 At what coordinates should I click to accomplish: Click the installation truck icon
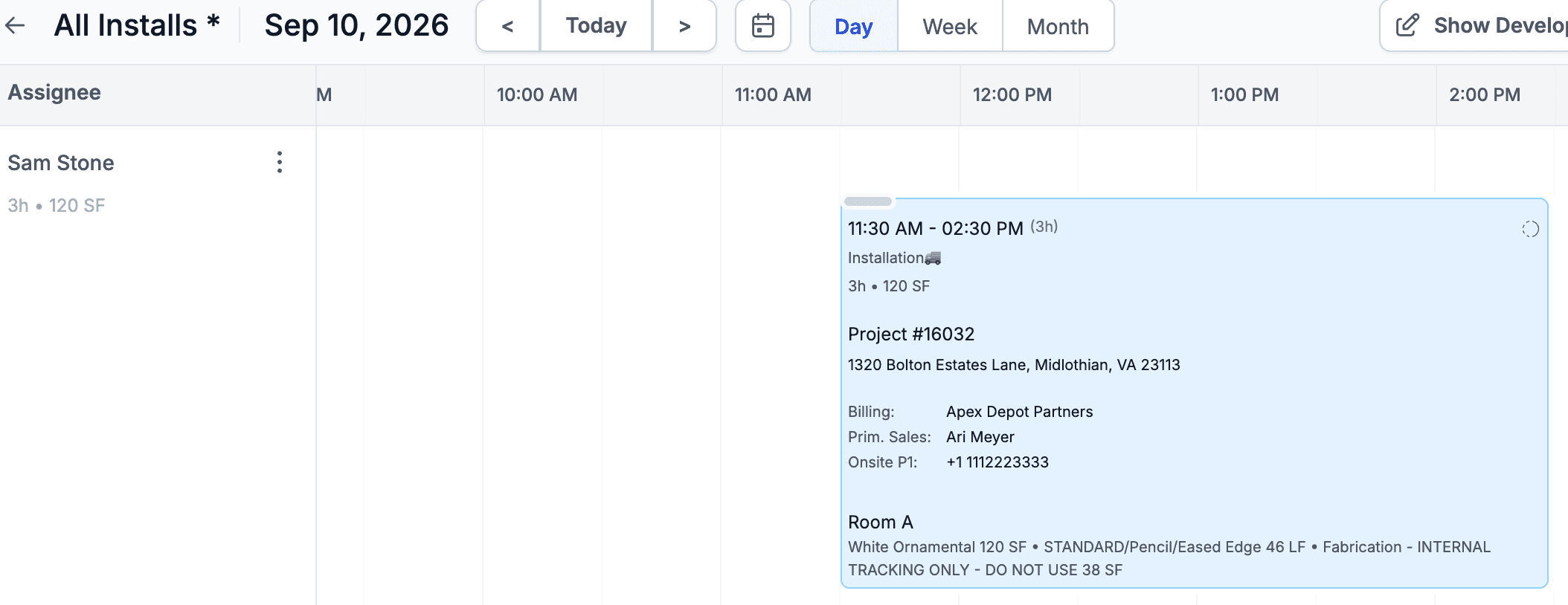click(933, 258)
